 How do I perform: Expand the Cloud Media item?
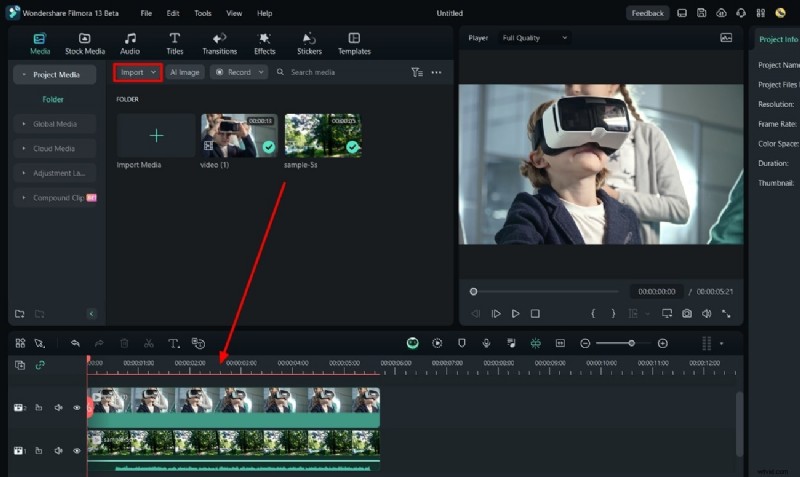[55, 148]
